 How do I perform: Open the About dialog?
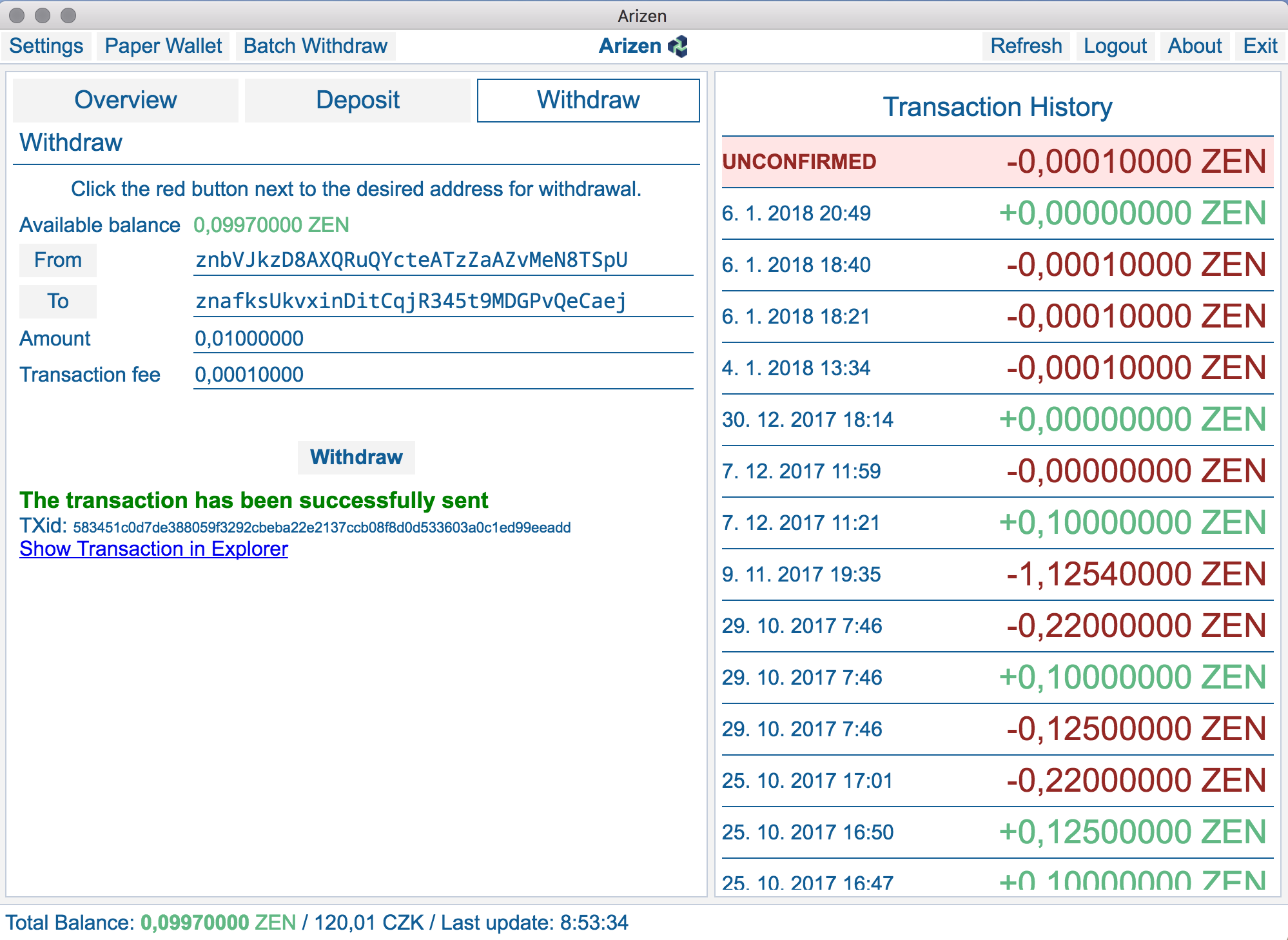[x=1195, y=46]
